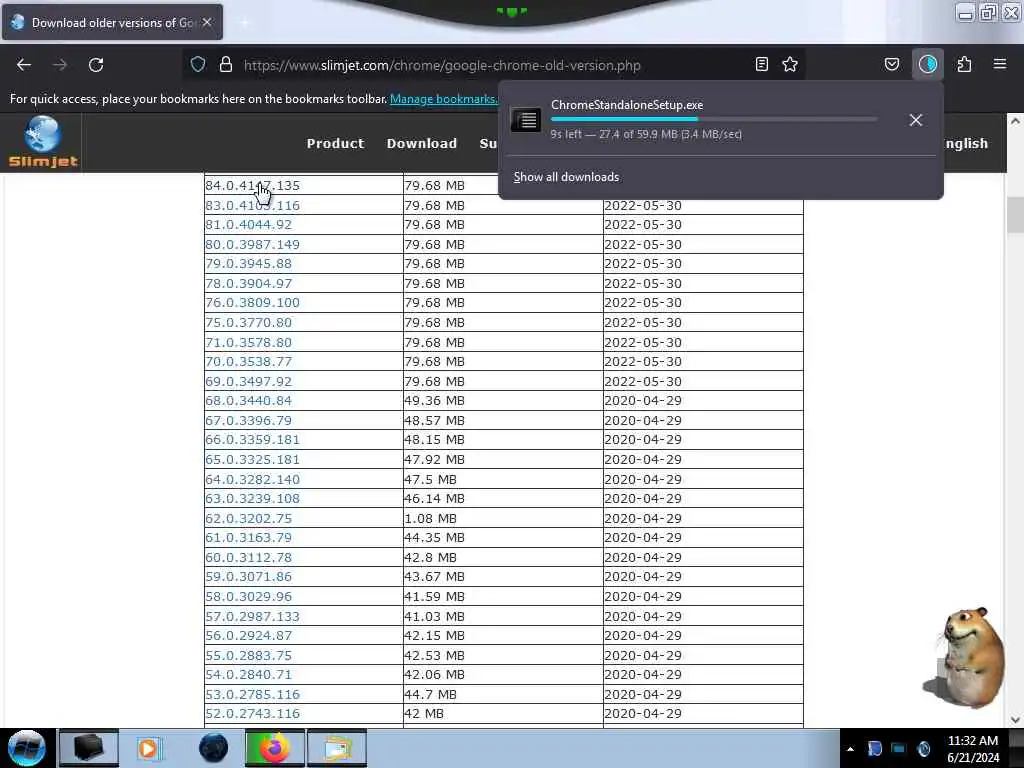The height and width of the screenshot is (768, 1024).
Task: Open the tracking protection shield icon
Action: tap(198, 65)
